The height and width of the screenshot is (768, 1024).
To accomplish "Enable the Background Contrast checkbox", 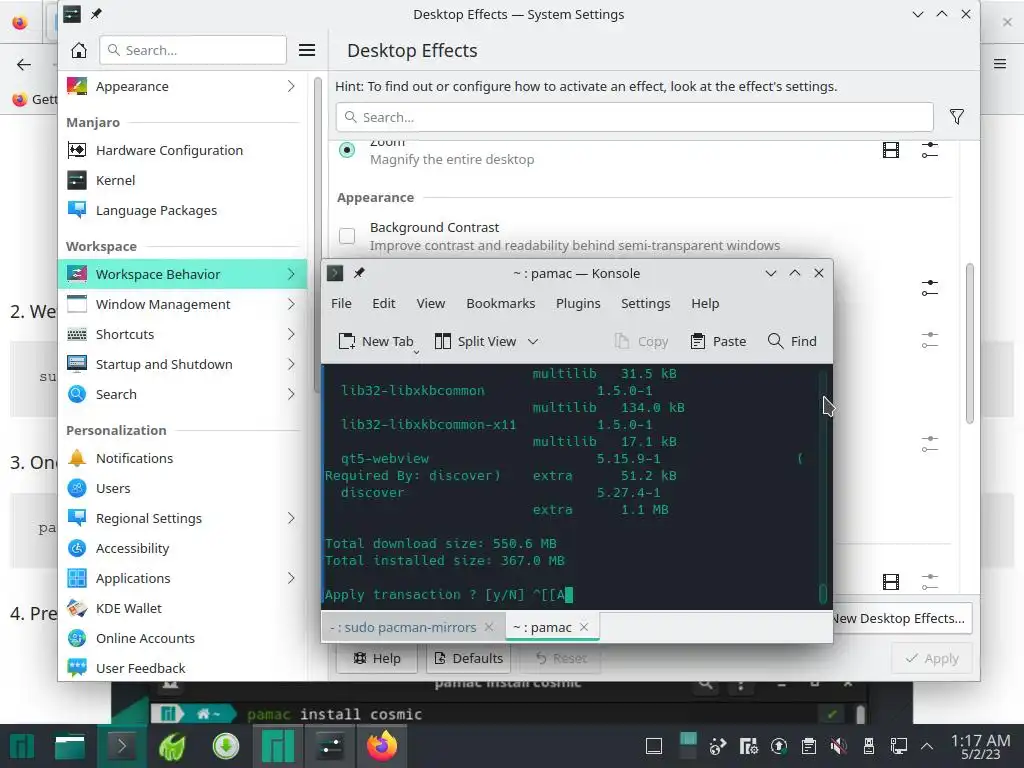I will click(x=347, y=236).
